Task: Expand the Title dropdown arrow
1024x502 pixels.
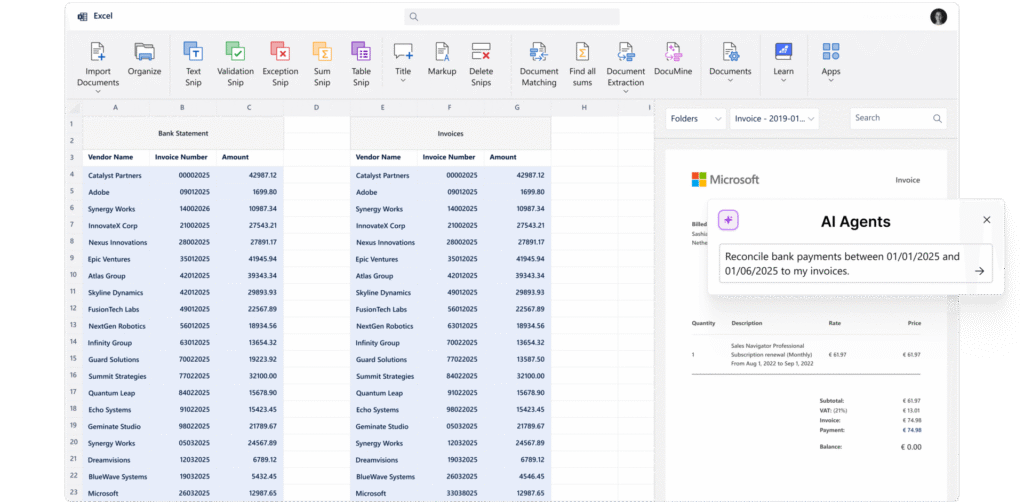Action: 403,81
